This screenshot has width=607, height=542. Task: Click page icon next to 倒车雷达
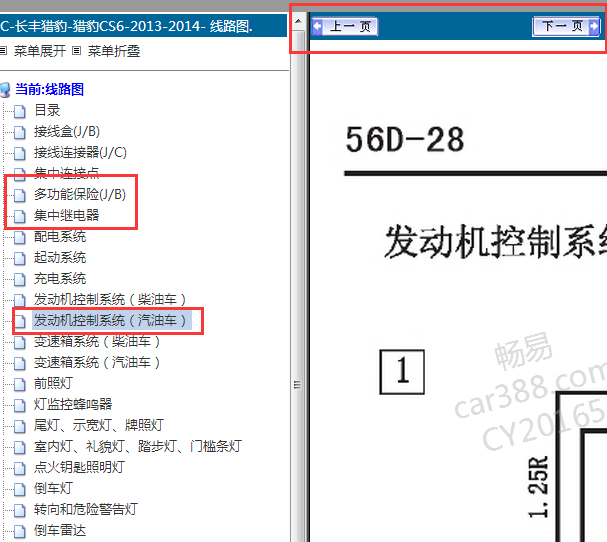click(x=20, y=532)
